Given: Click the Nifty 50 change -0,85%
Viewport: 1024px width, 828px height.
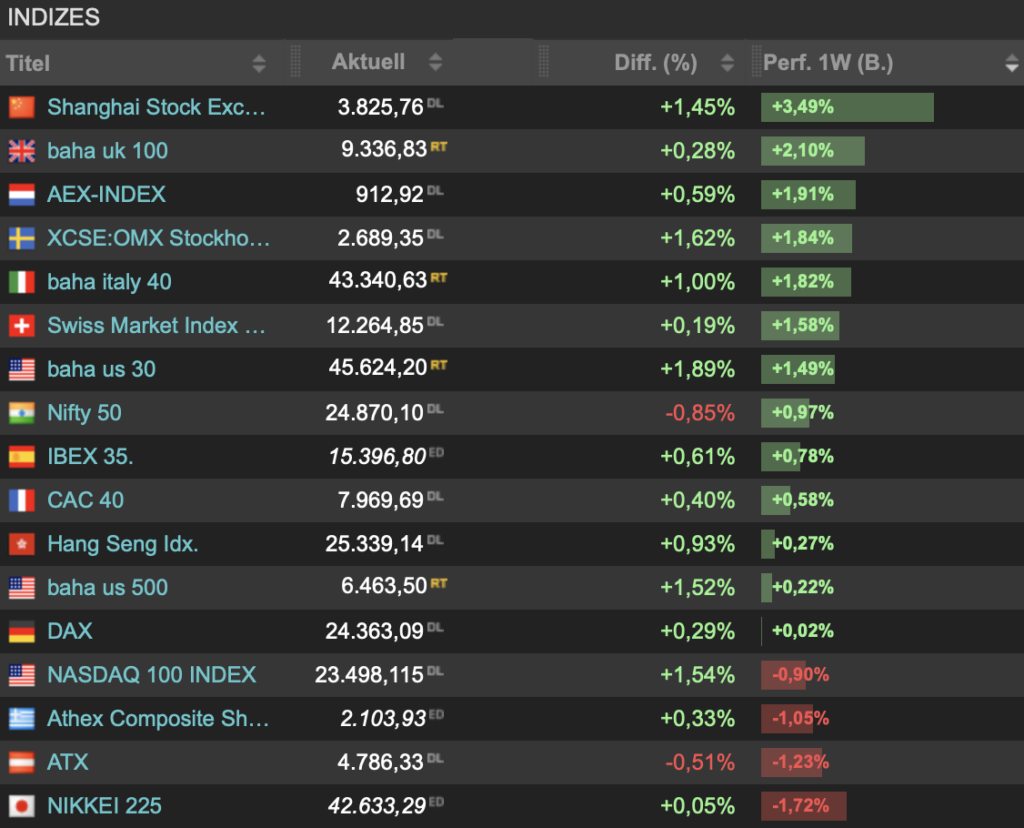Looking at the screenshot, I should point(700,413).
